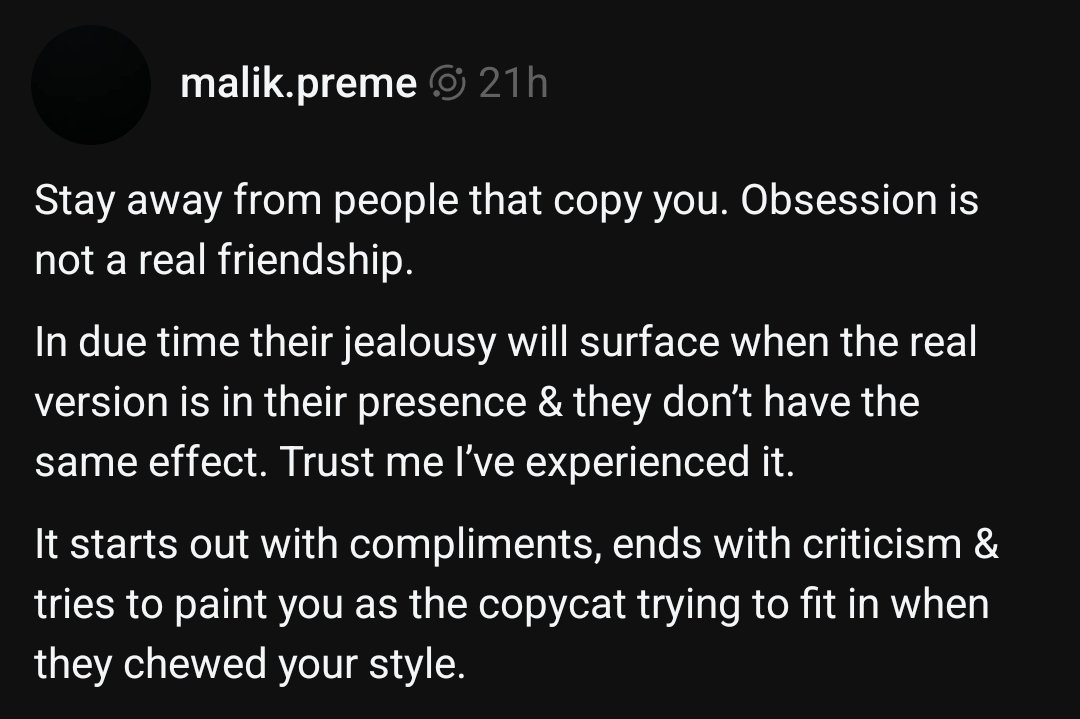
Task: Click the line 'not a real friendship.'
Action: coord(224,260)
